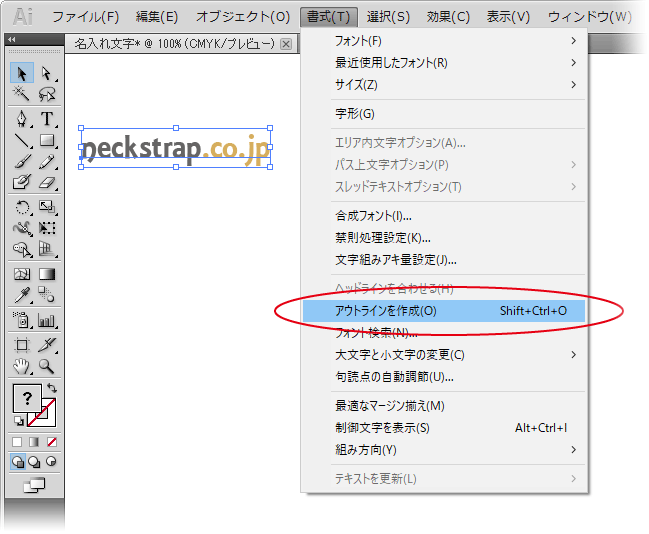Enable Draw Inside mode

coord(51,462)
